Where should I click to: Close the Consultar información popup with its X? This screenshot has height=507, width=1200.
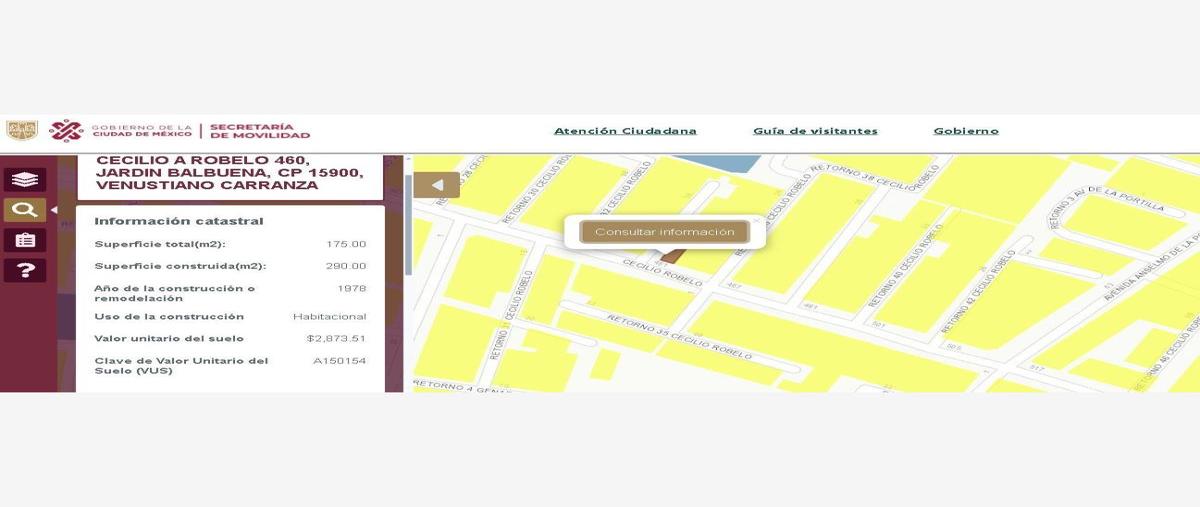[755, 222]
